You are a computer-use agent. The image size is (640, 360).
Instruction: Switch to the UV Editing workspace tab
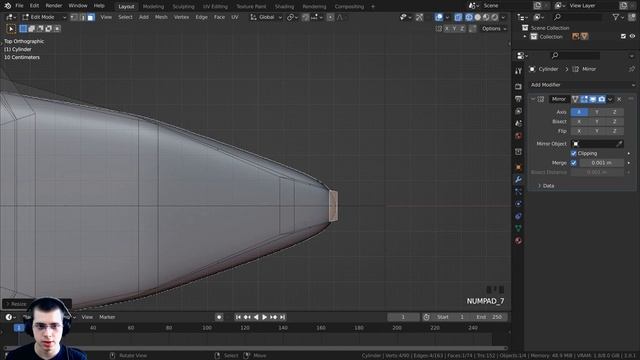(x=216, y=7)
